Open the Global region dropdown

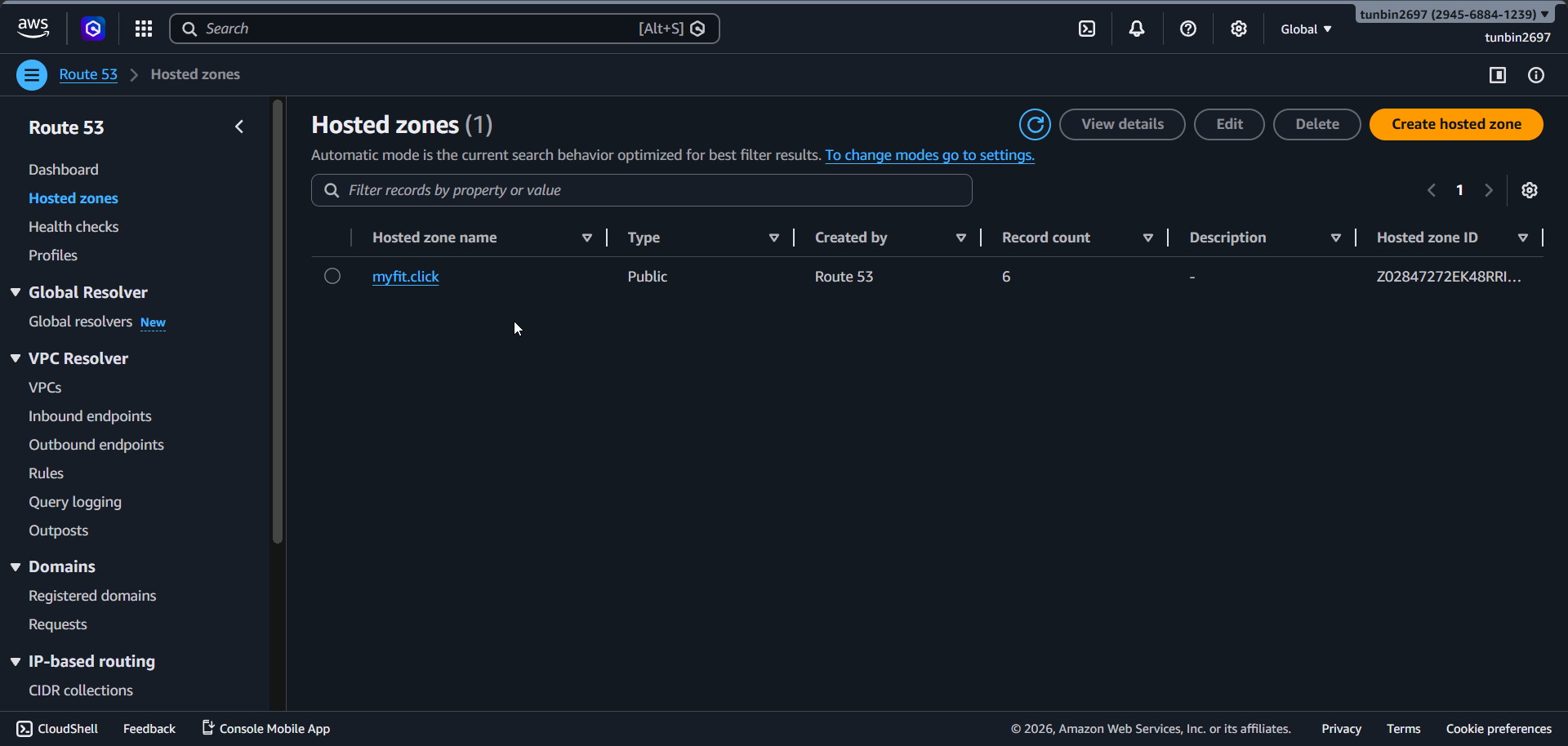[1305, 29]
